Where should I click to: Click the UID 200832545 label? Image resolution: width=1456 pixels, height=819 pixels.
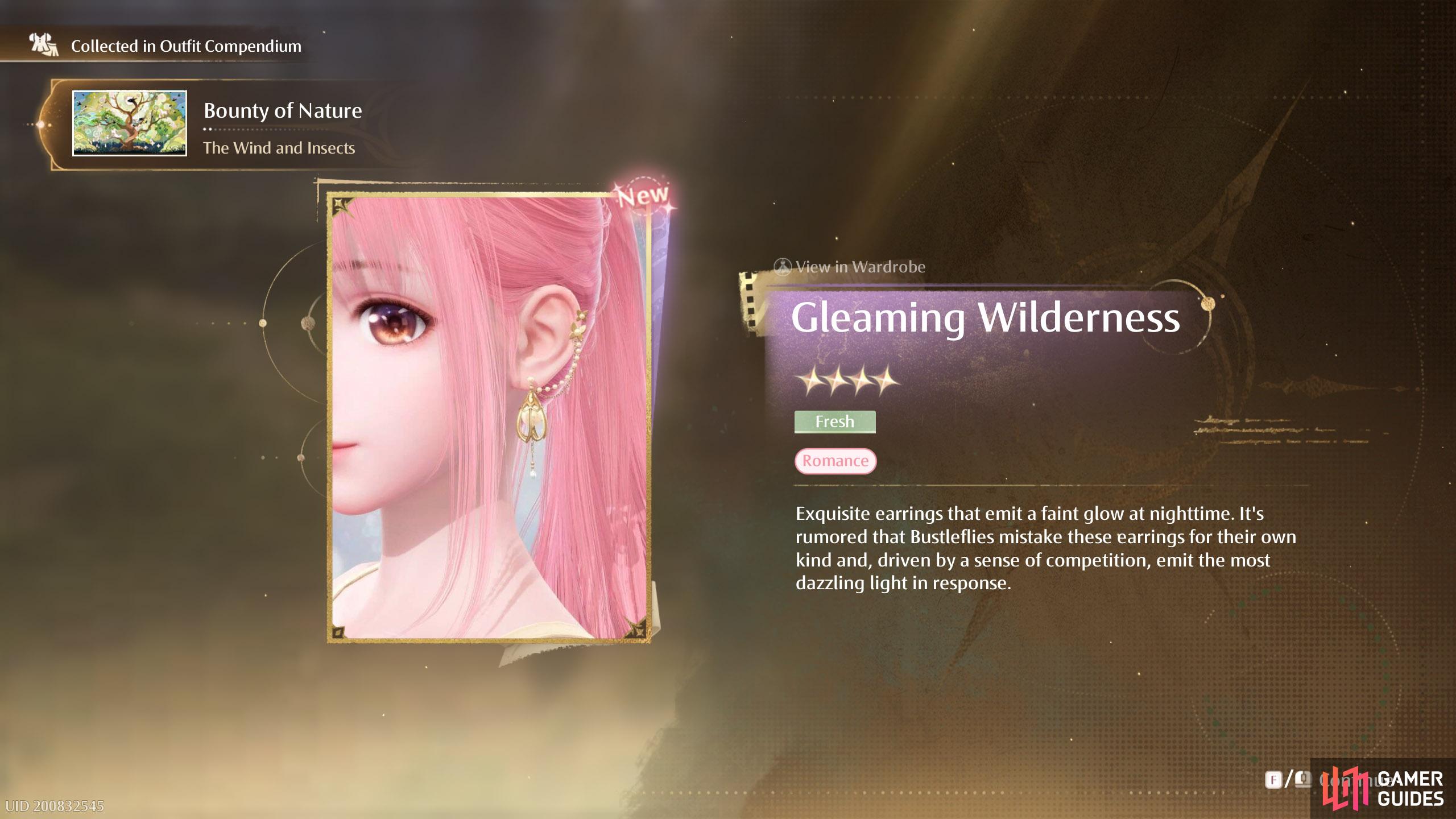(55, 806)
